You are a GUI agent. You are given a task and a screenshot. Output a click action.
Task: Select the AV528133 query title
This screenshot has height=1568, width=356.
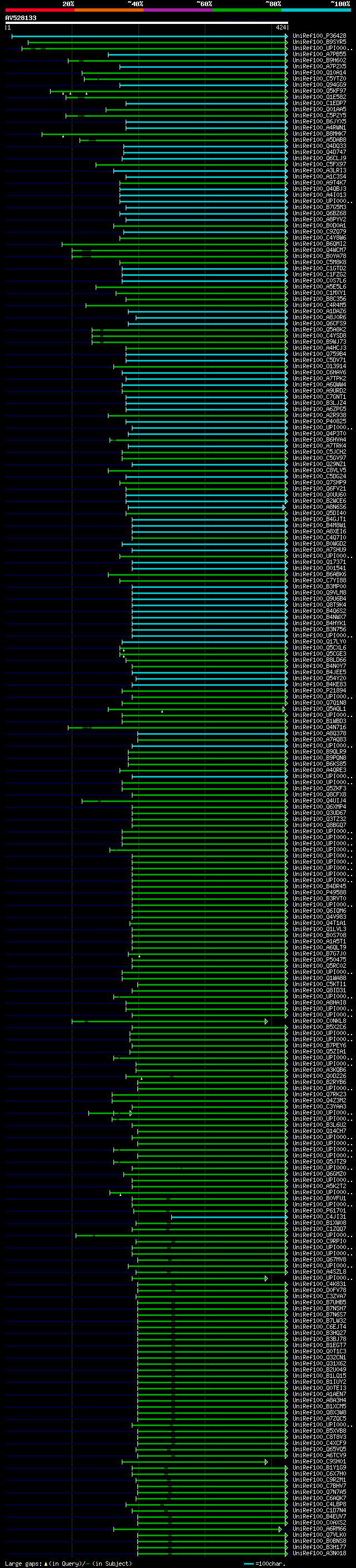(x=21, y=18)
